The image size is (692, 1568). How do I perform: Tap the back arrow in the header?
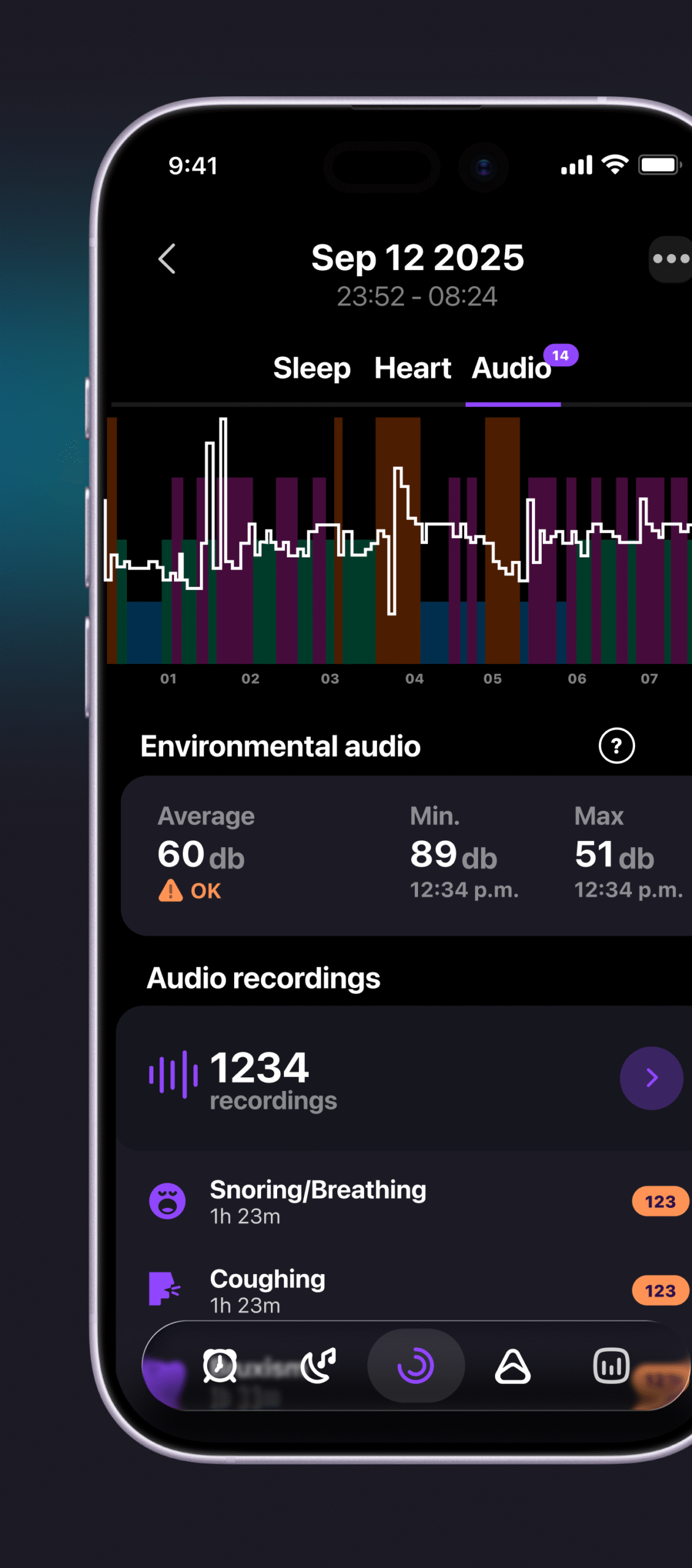pyautogui.click(x=167, y=259)
